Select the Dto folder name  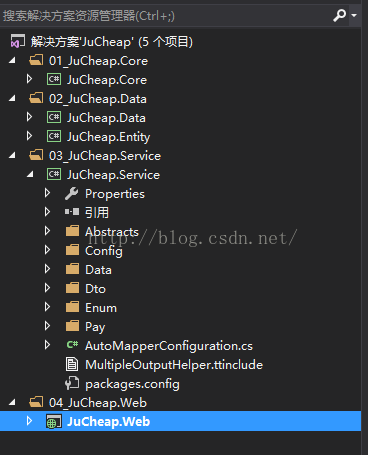[x=95, y=289]
